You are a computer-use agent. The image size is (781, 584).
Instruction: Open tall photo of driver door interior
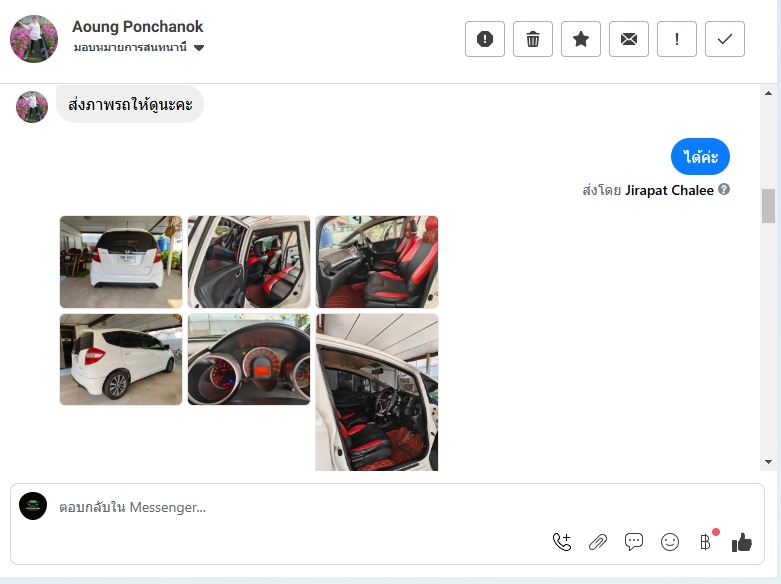point(377,392)
